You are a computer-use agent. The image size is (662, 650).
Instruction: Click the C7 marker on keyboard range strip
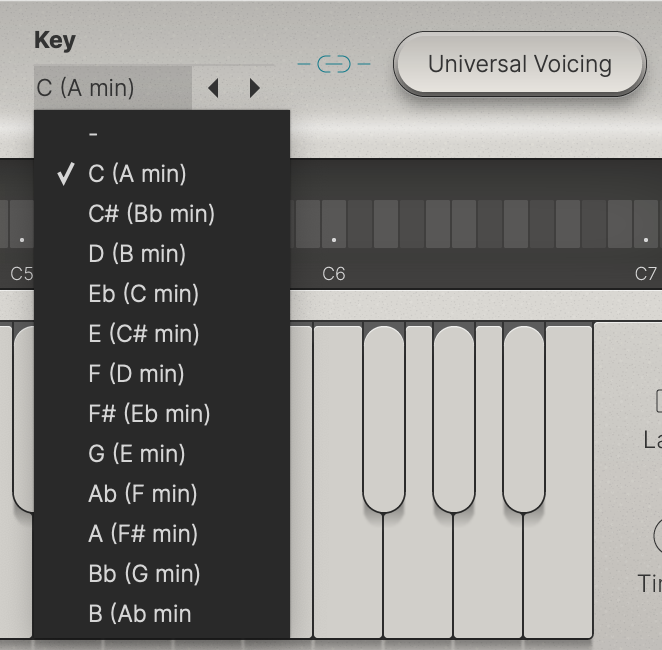tap(646, 273)
